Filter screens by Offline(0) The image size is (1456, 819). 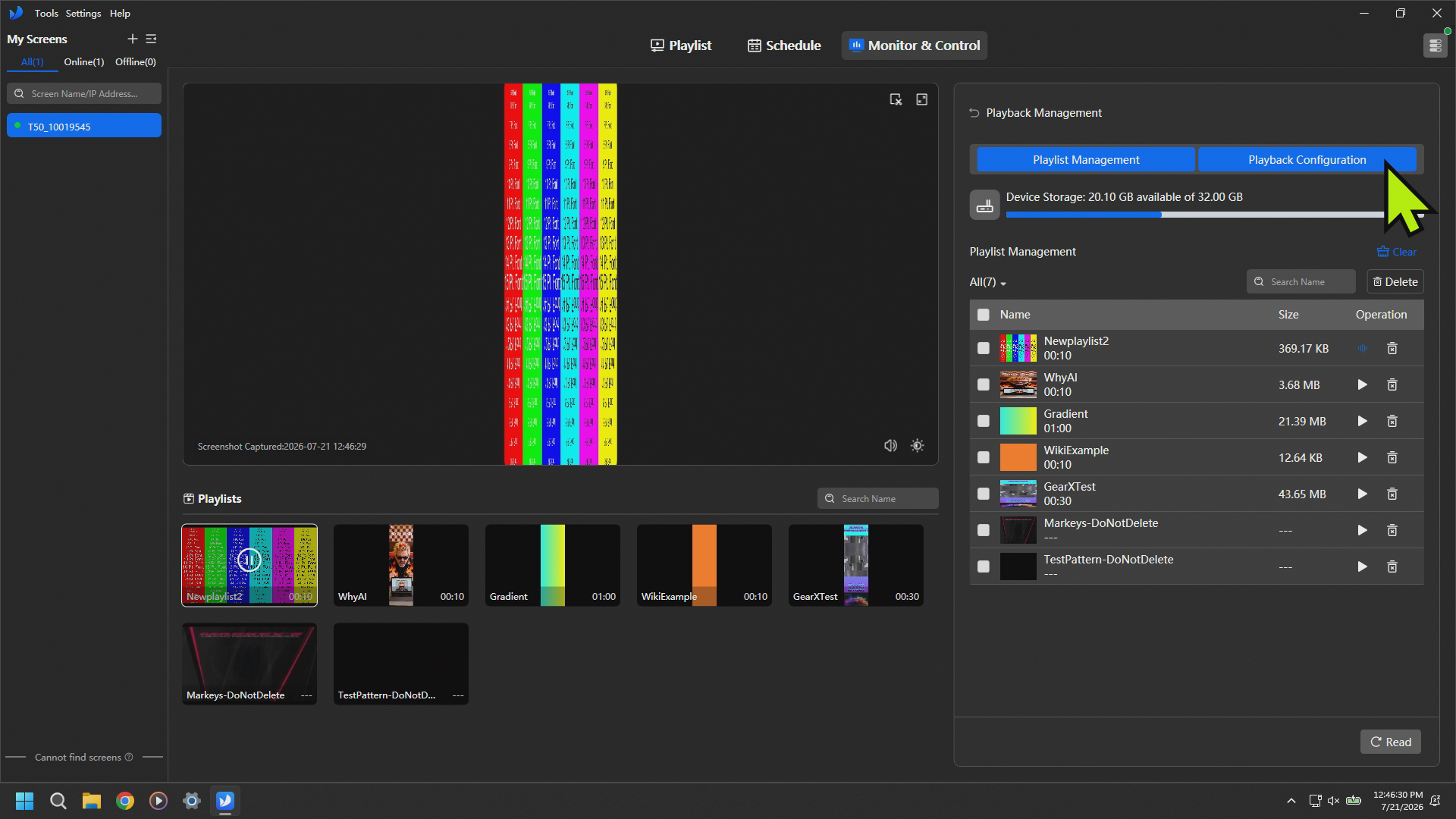tap(136, 62)
